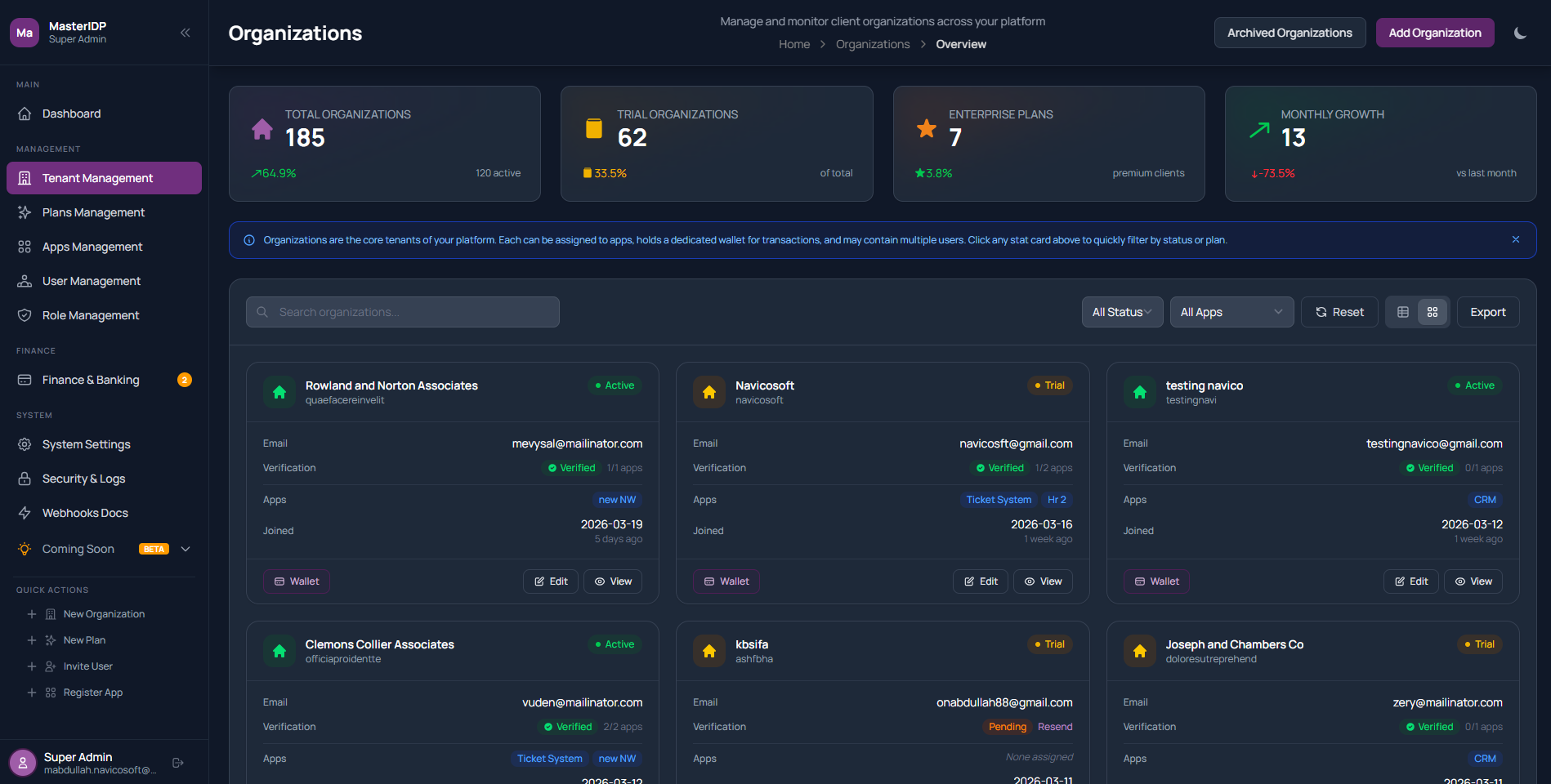Focus the Search organizations field
The image size is (1551, 784).
[403, 312]
